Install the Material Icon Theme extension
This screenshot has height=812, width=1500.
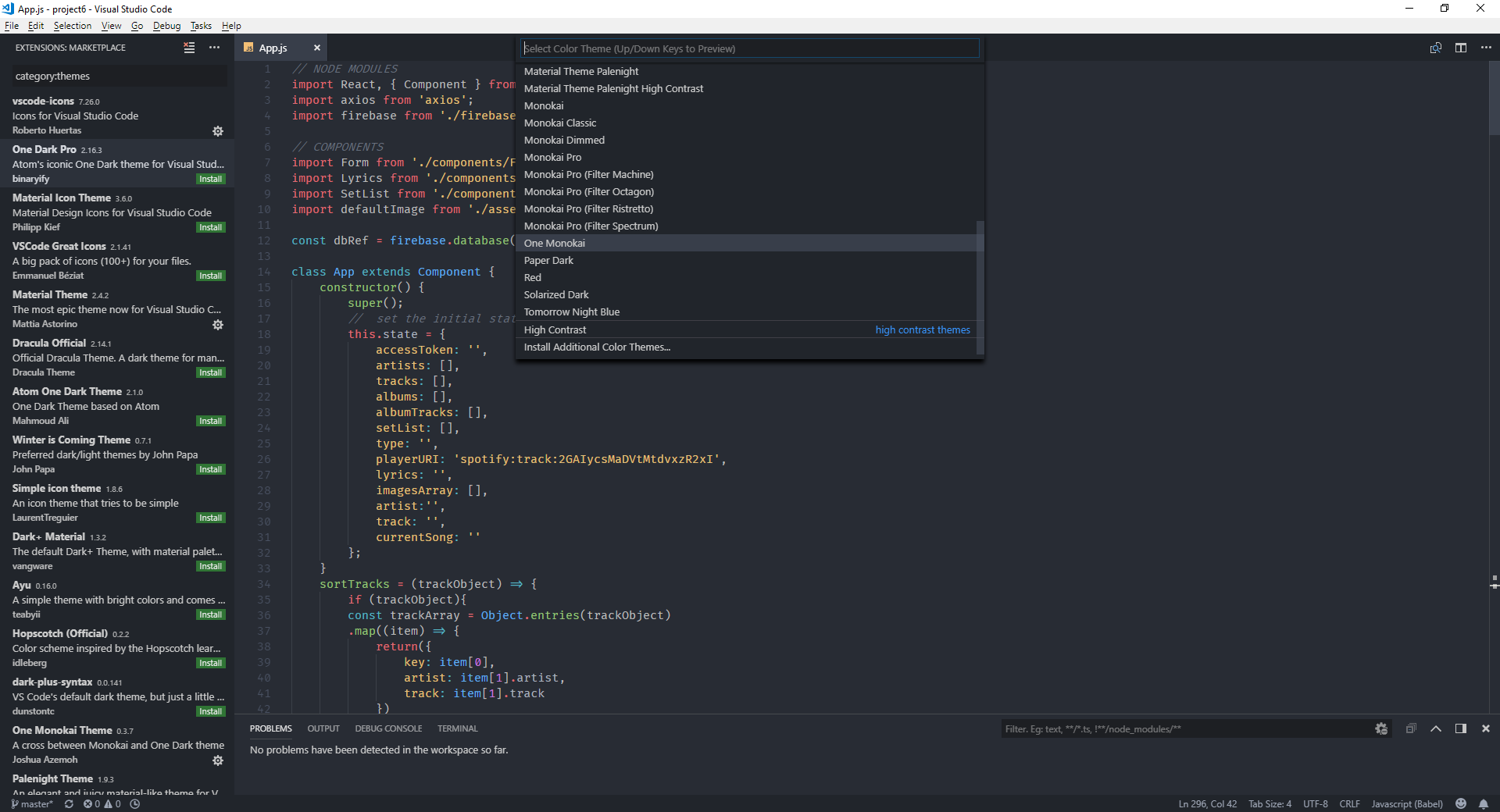pyautogui.click(x=210, y=228)
